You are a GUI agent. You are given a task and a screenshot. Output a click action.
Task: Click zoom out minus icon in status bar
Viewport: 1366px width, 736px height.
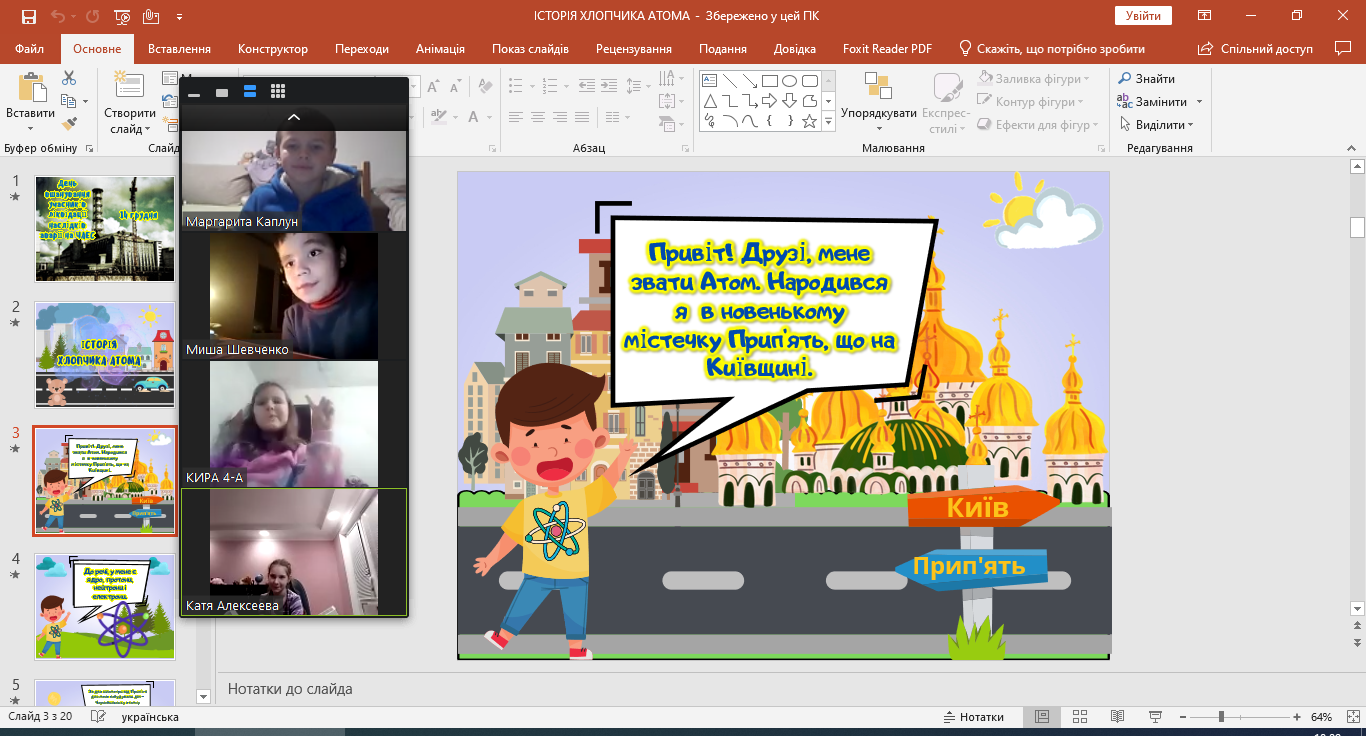click(1182, 717)
